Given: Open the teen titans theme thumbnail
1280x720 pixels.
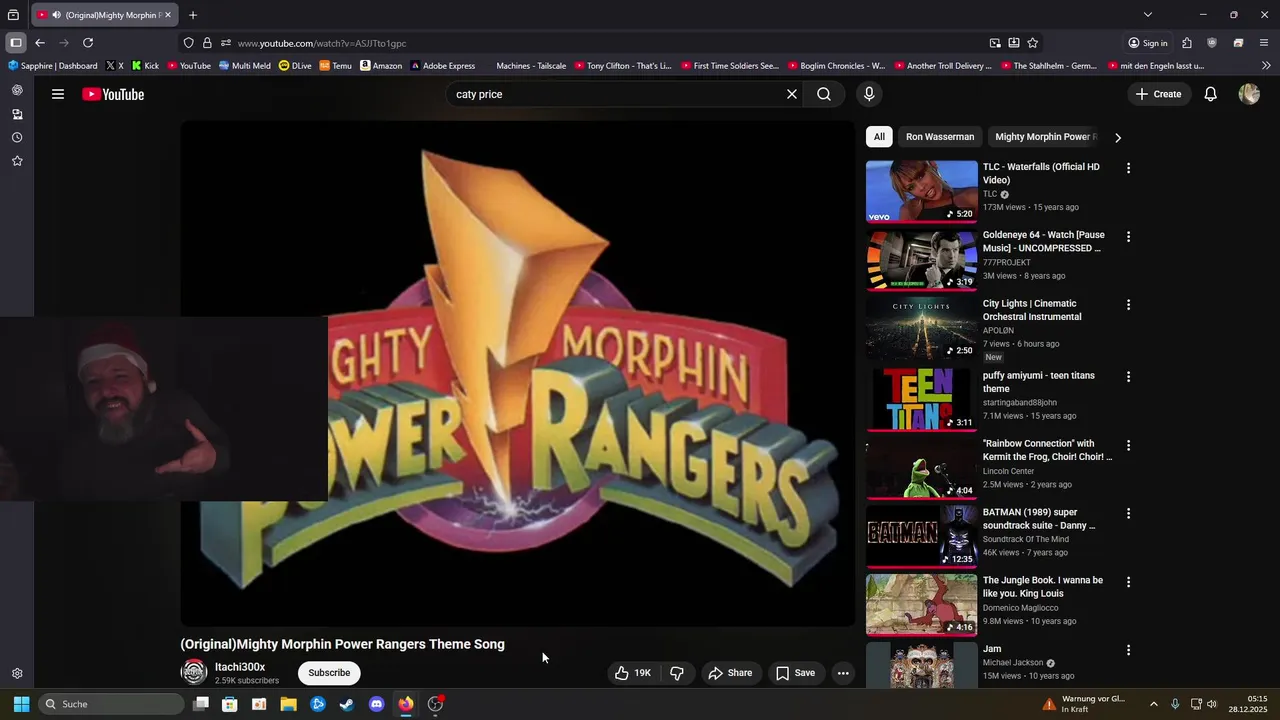Looking at the screenshot, I should coord(922,399).
